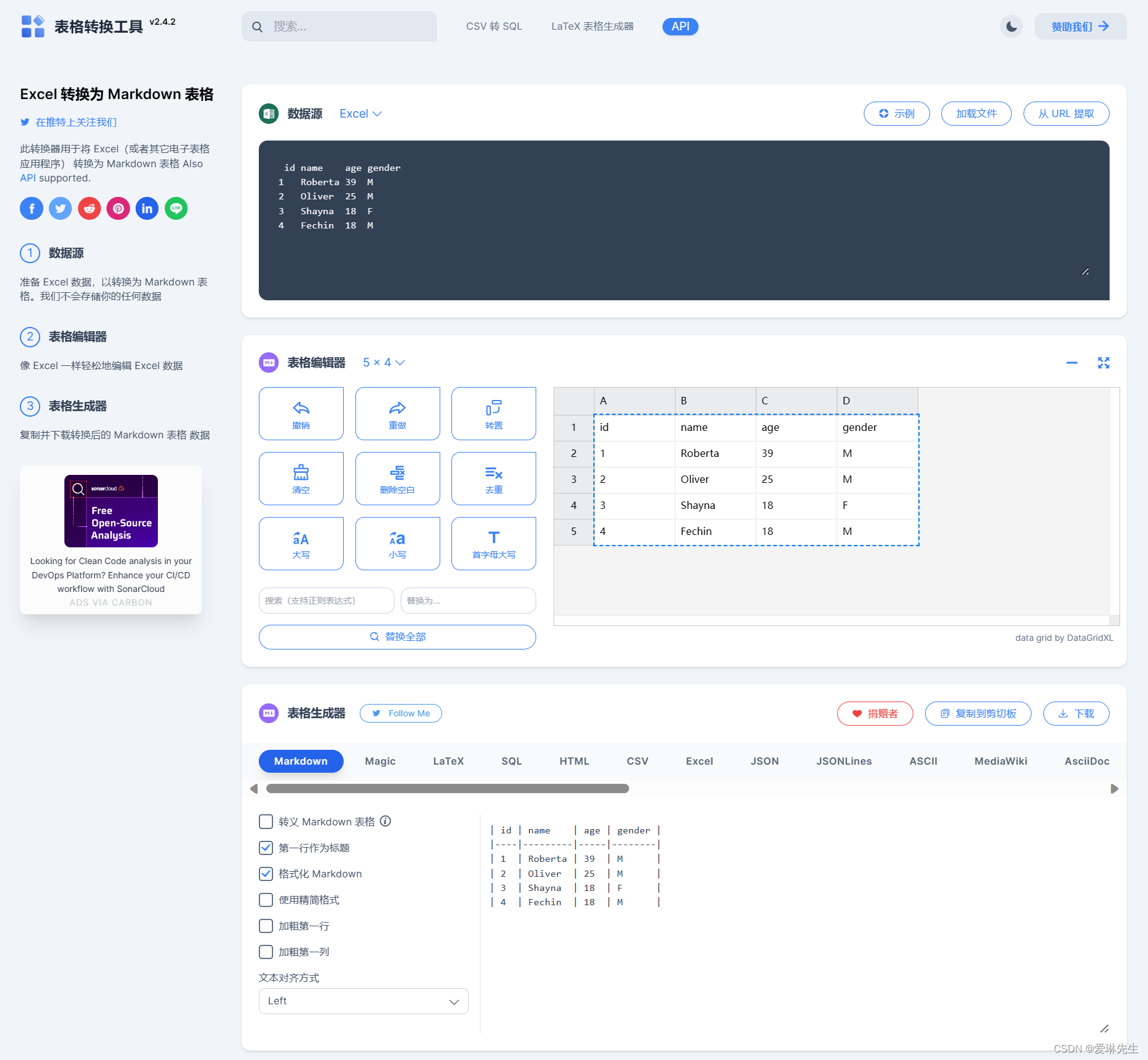Open the API nav button
Viewport: 1148px width, 1060px height.
click(681, 27)
